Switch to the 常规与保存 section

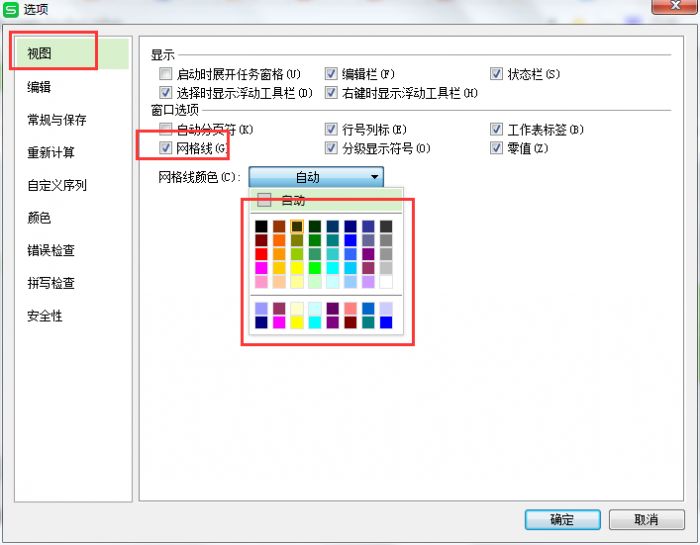pyautogui.click(x=57, y=120)
